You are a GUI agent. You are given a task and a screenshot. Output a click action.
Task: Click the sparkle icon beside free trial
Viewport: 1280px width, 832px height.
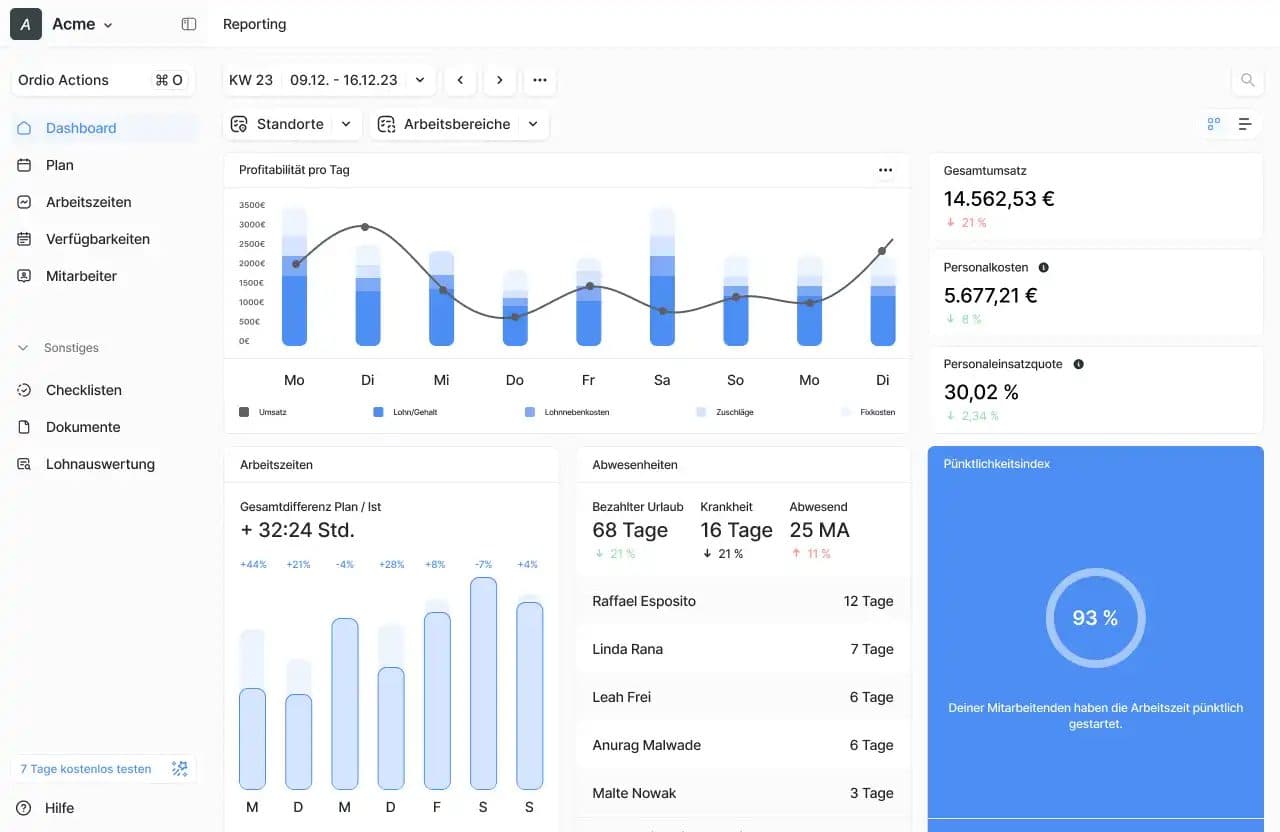click(180, 769)
